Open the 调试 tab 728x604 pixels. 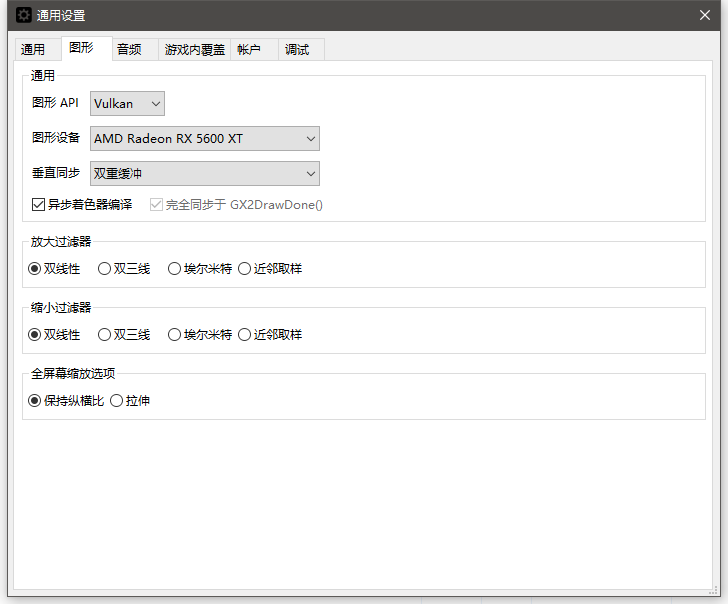(297, 49)
